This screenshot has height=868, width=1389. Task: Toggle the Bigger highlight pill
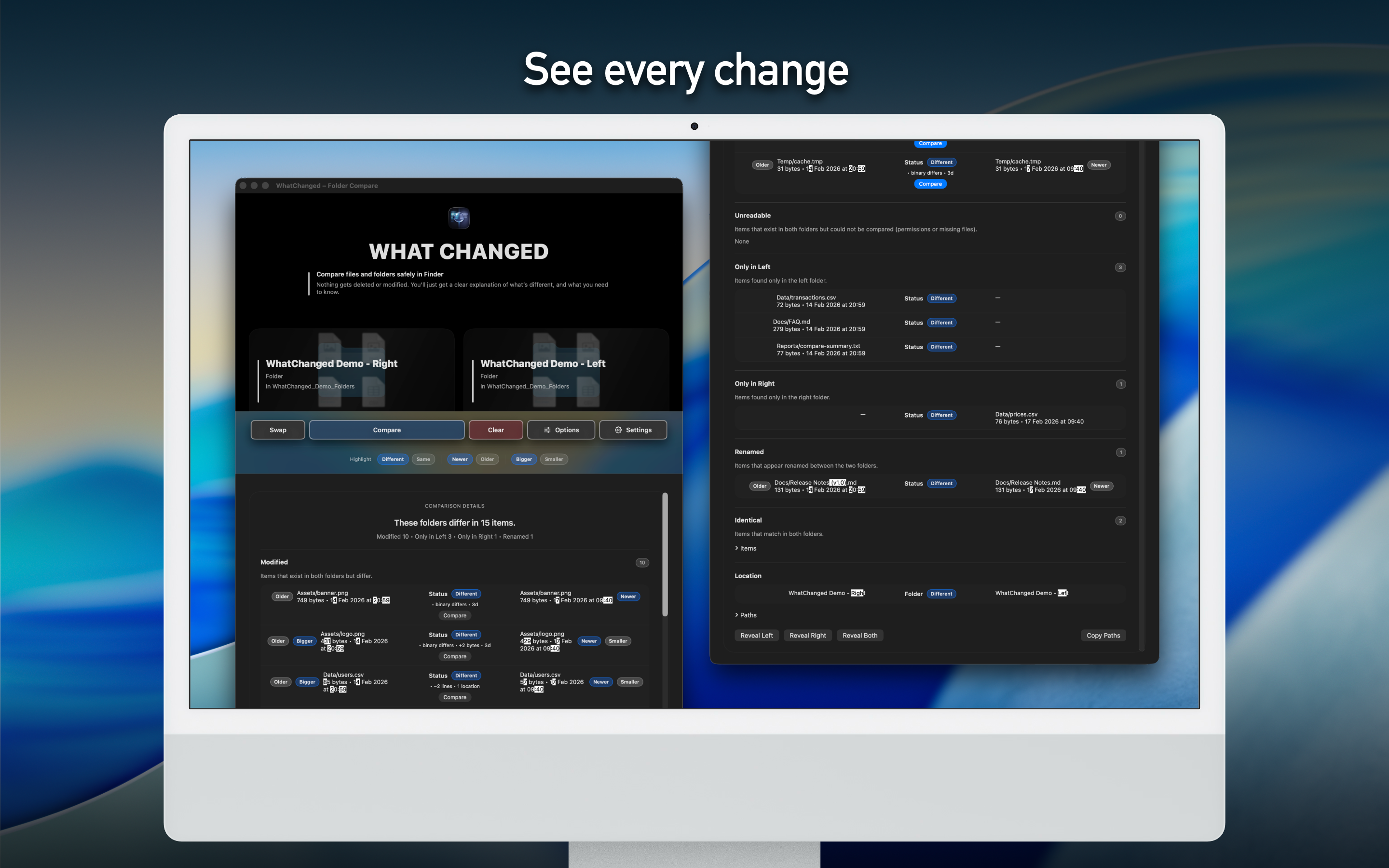click(524, 459)
